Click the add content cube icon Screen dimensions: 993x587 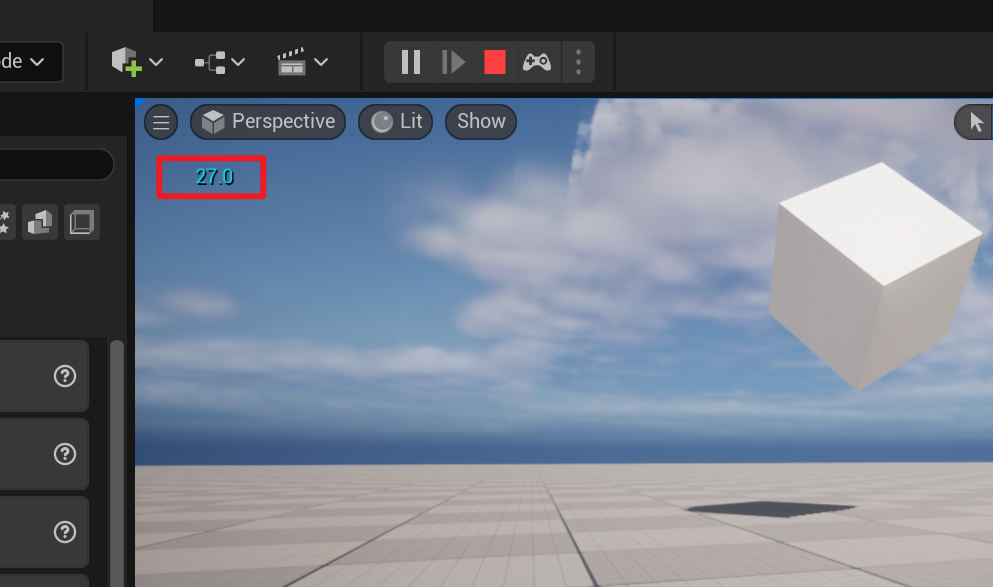click(x=126, y=62)
